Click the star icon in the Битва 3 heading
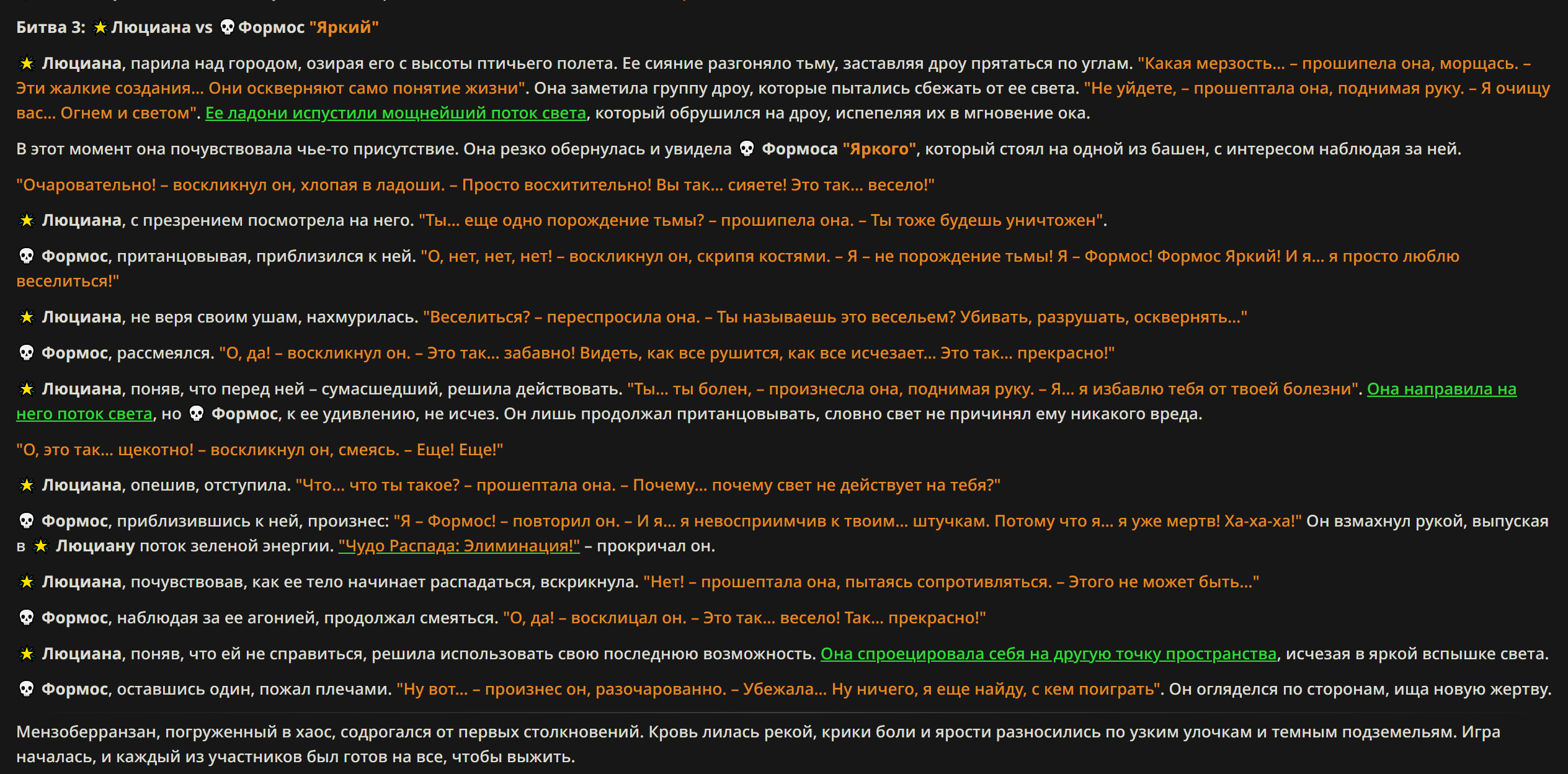 pyautogui.click(x=100, y=27)
